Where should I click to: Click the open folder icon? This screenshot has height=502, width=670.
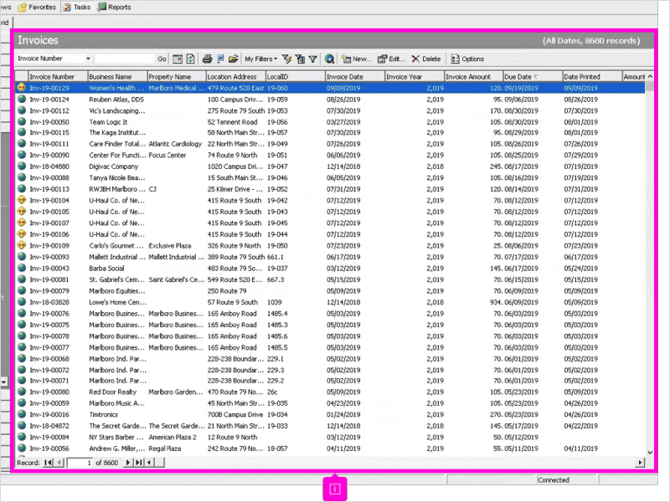point(233,59)
